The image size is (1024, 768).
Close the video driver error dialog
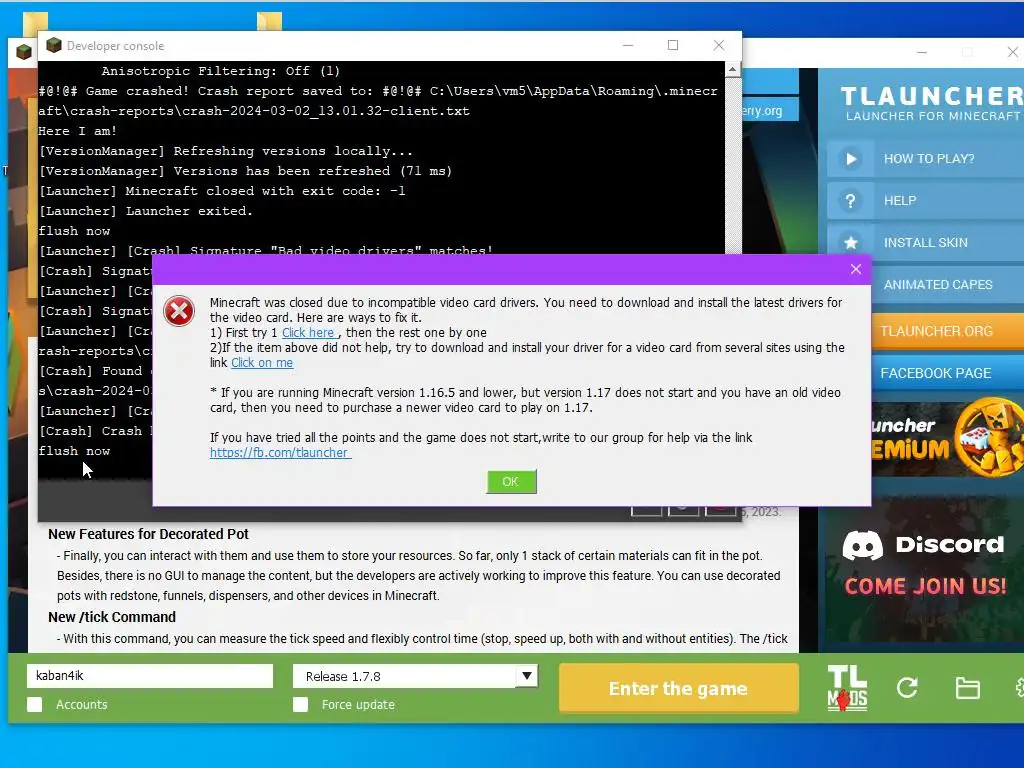(x=856, y=269)
